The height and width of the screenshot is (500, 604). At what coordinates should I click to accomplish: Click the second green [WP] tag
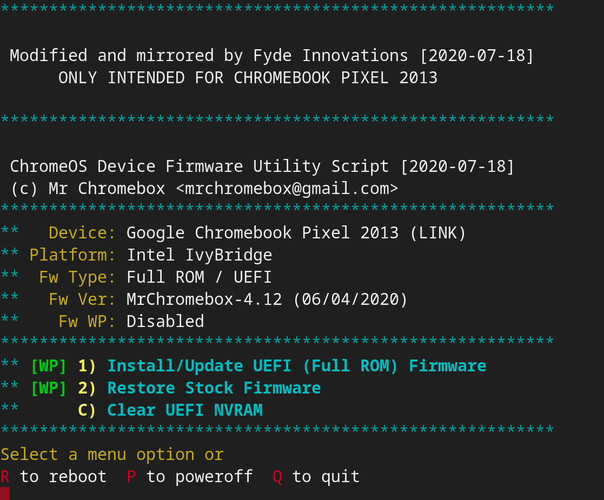(x=49, y=388)
